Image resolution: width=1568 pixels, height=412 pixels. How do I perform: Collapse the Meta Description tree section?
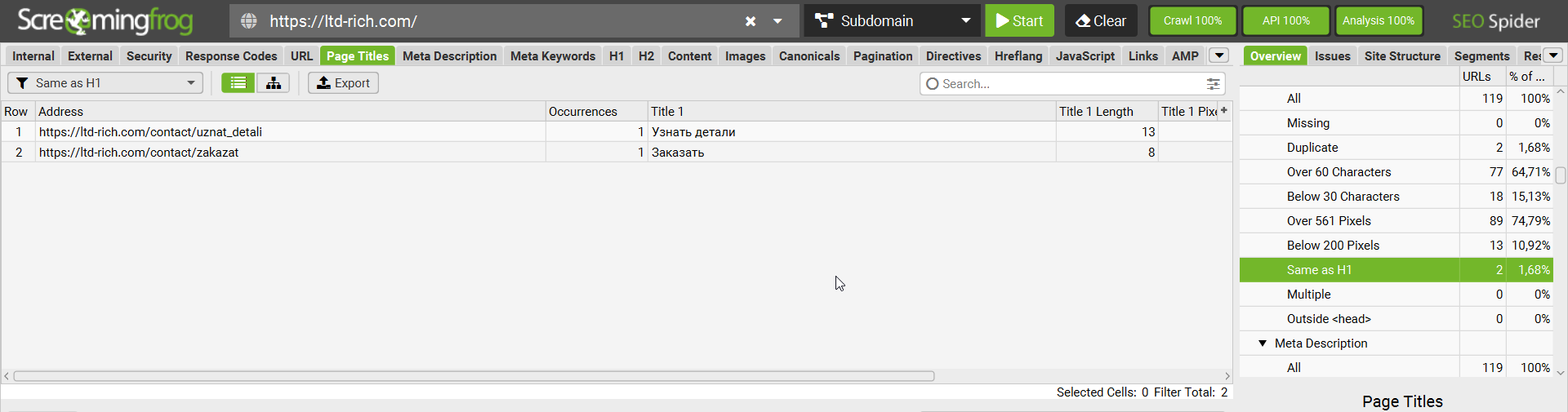[x=1263, y=343]
